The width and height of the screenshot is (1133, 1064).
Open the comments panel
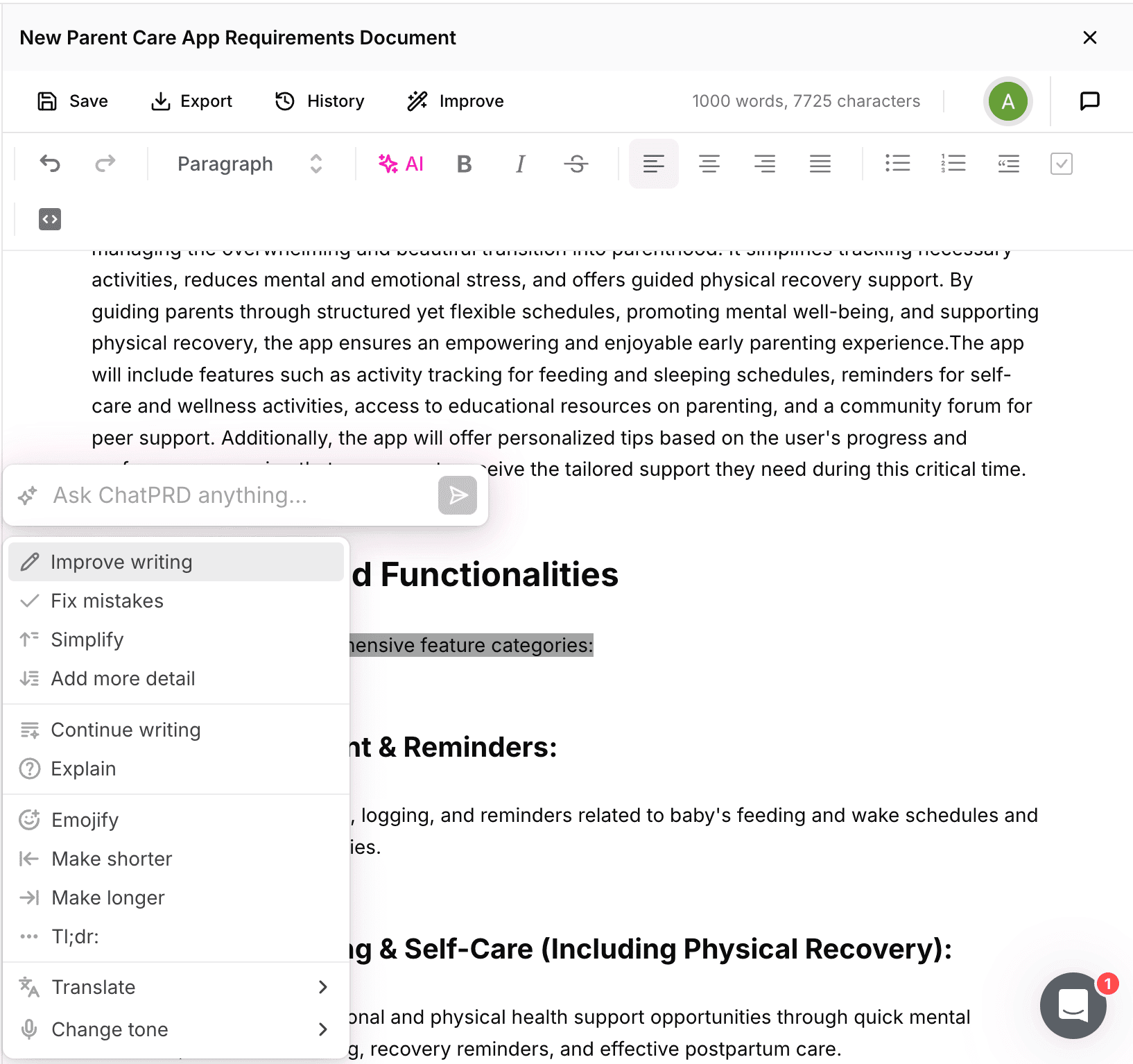[x=1089, y=101]
